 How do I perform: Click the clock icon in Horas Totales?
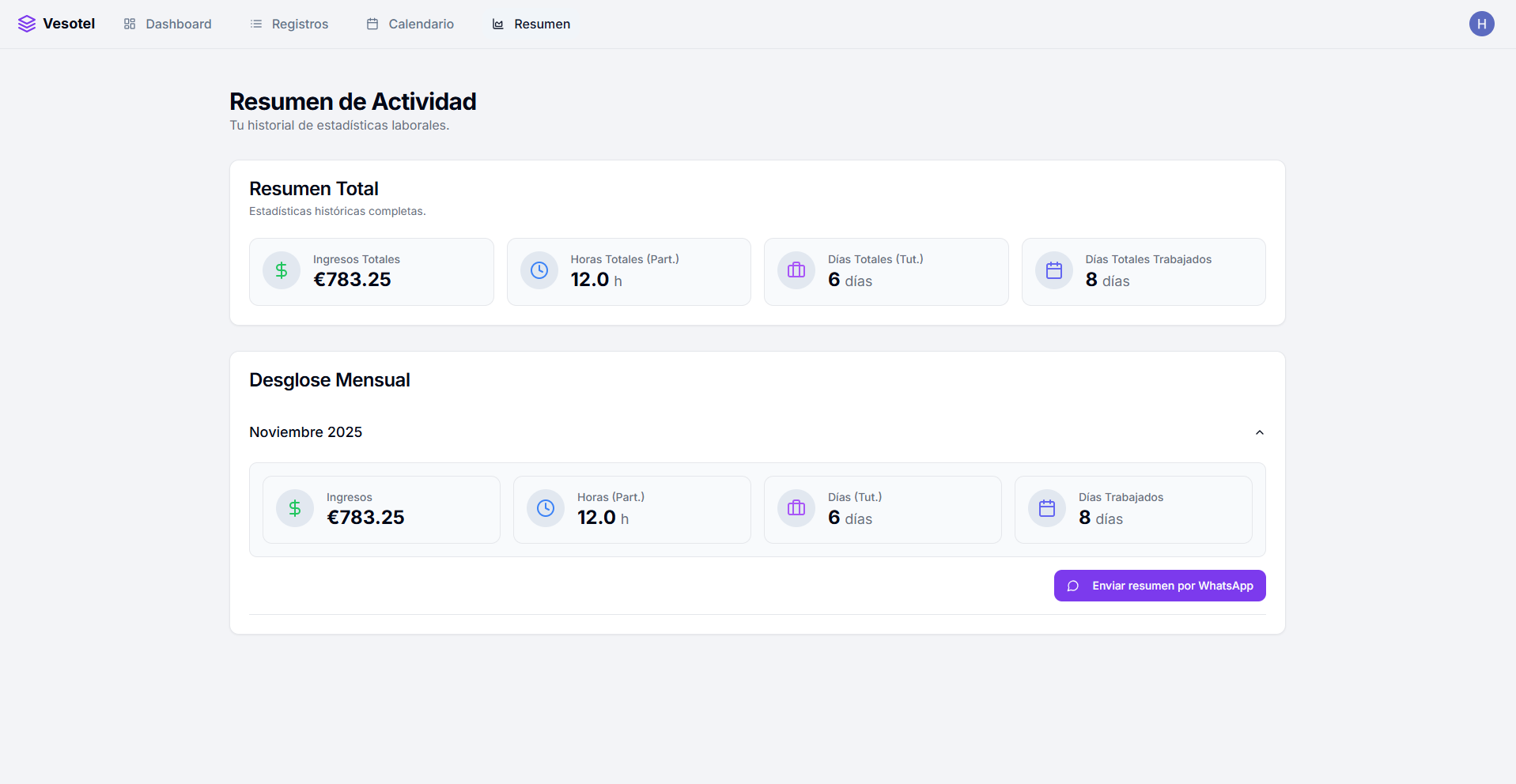point(539,270)
